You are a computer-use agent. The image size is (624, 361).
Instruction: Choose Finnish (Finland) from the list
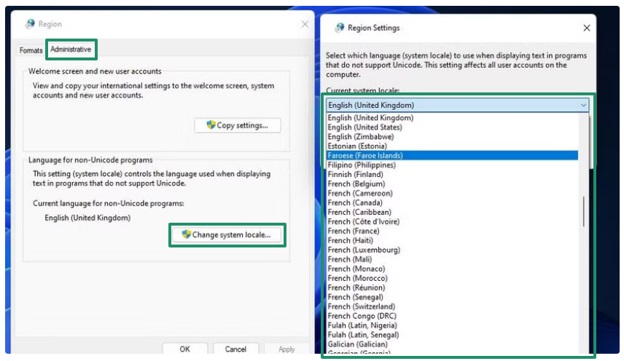[x=452, y=174]
